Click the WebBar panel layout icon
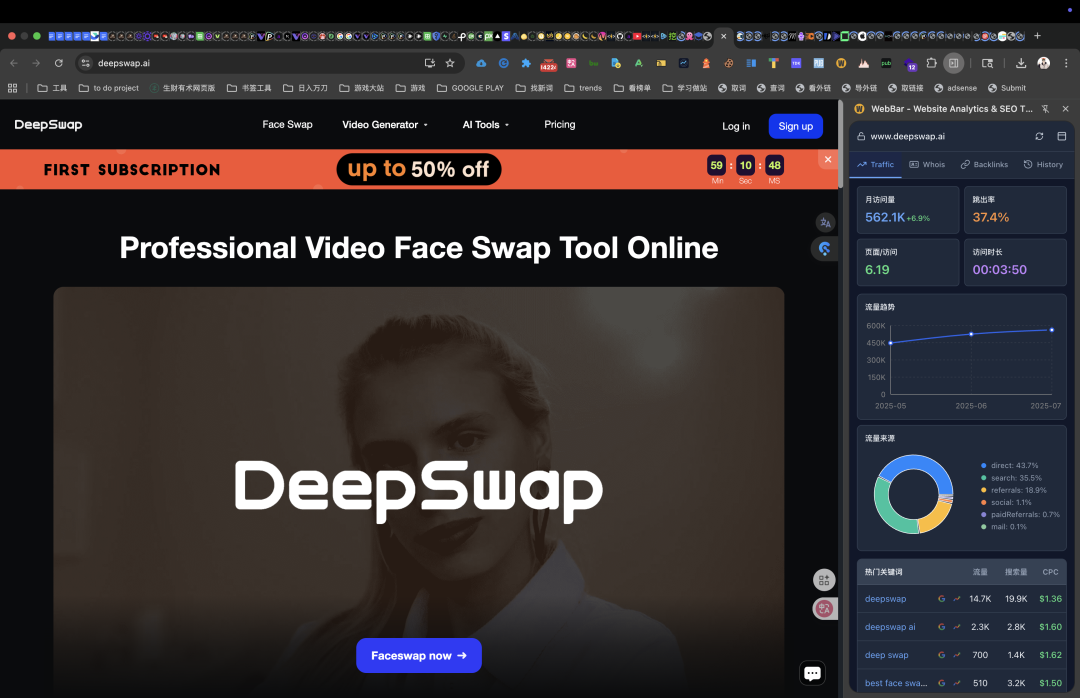The height and width of the screenshot is (698, 1080). 1061,136
